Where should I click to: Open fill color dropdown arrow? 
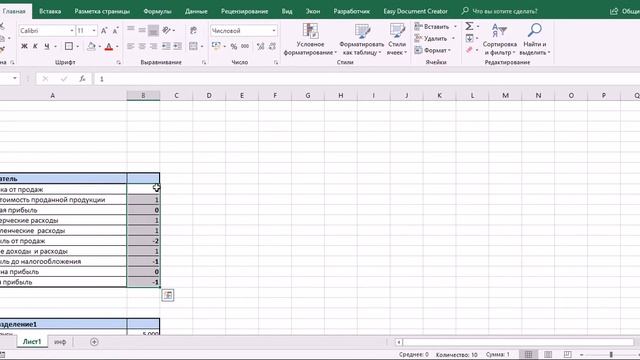coord(99,47)
